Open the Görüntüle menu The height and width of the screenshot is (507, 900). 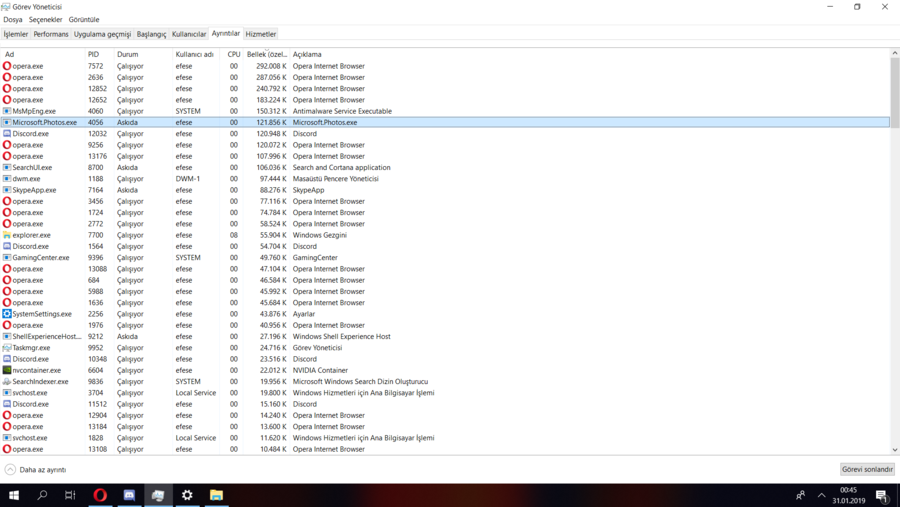[x=84, y=20]
